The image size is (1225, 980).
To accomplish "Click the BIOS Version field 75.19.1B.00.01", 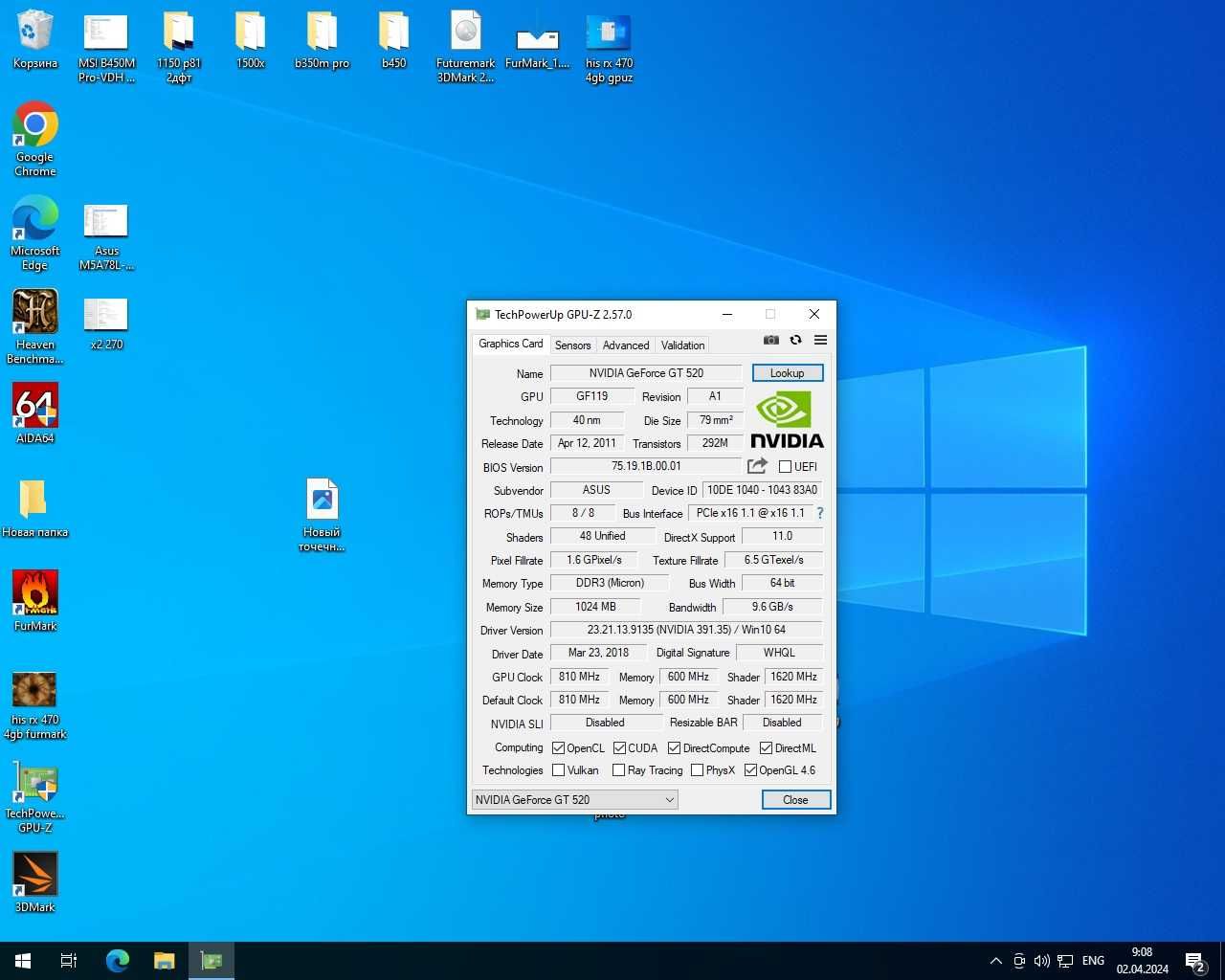I will pyautogui.click(x=646, y=466).
